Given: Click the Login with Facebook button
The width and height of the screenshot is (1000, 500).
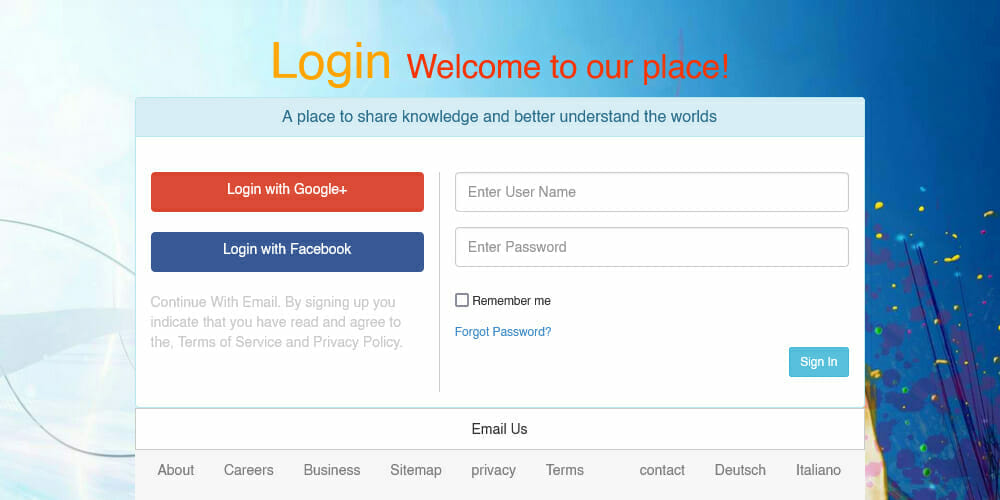Looking at the screenshot, I should coord(287,251).
